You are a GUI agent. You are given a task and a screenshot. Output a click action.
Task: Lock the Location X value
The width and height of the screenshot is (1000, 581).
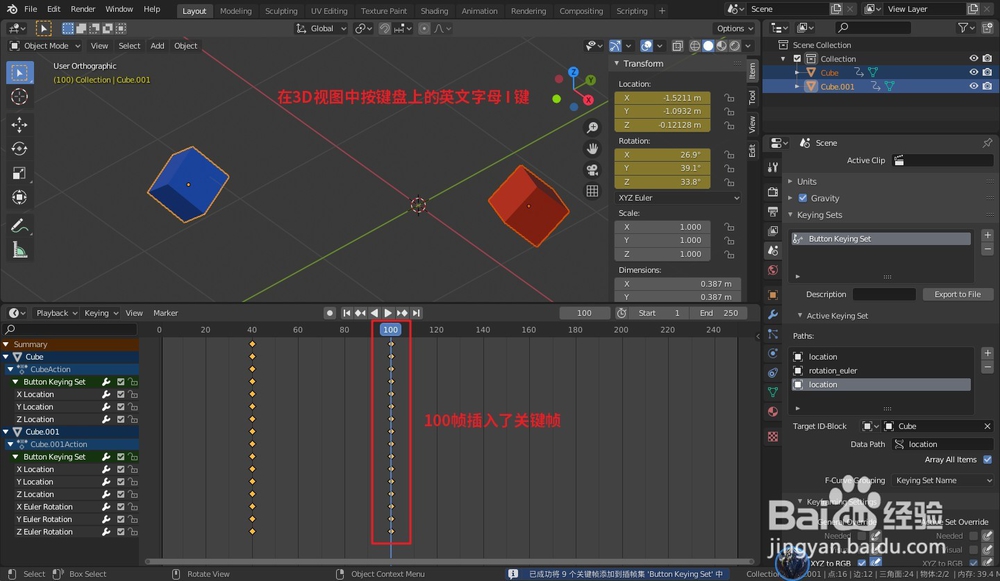point(729,98)
